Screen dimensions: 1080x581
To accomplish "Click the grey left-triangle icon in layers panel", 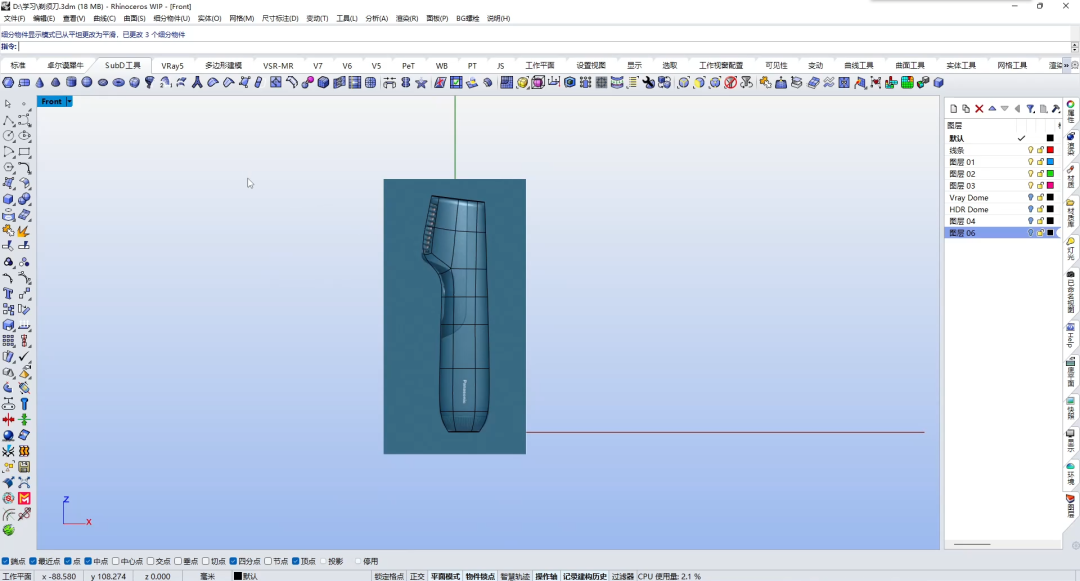I will [x=1017, y=109].
